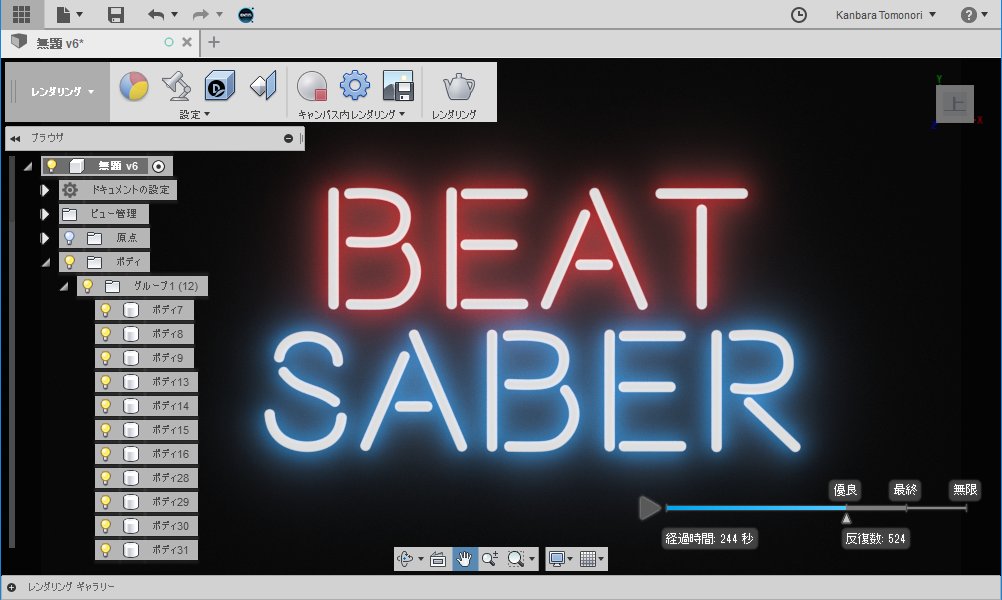Set render quality to 無限
This screenshot has width=1002, height=600.
tap(965, 489)
